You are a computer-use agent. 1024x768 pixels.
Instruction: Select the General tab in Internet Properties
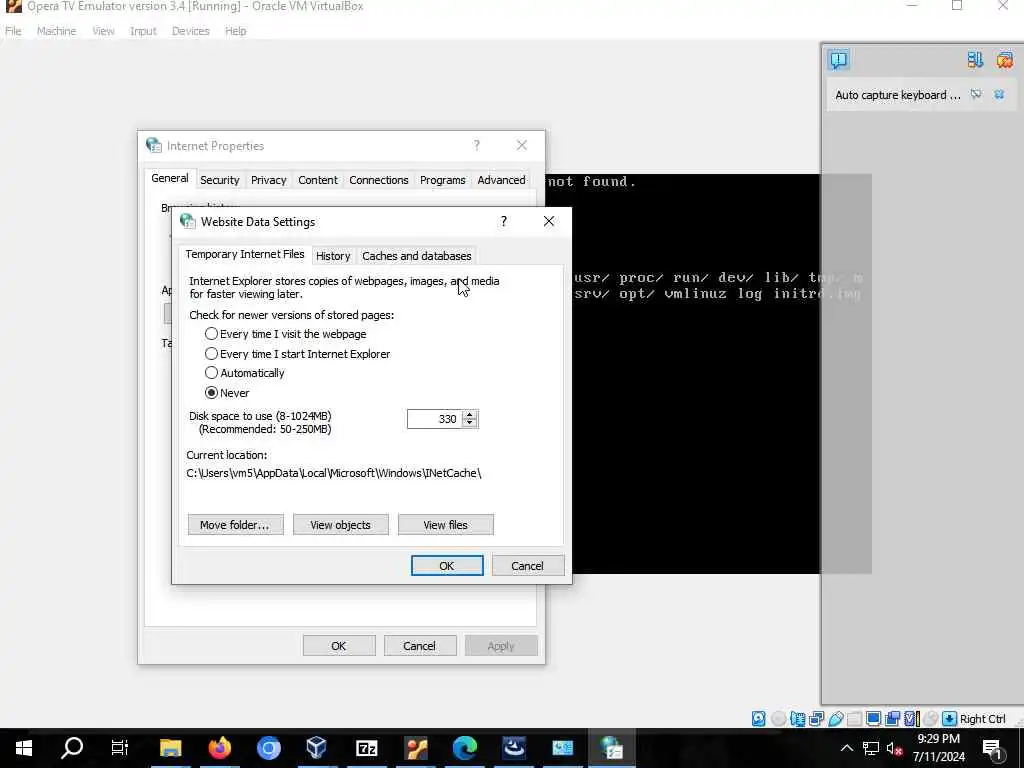pos(170,178)
